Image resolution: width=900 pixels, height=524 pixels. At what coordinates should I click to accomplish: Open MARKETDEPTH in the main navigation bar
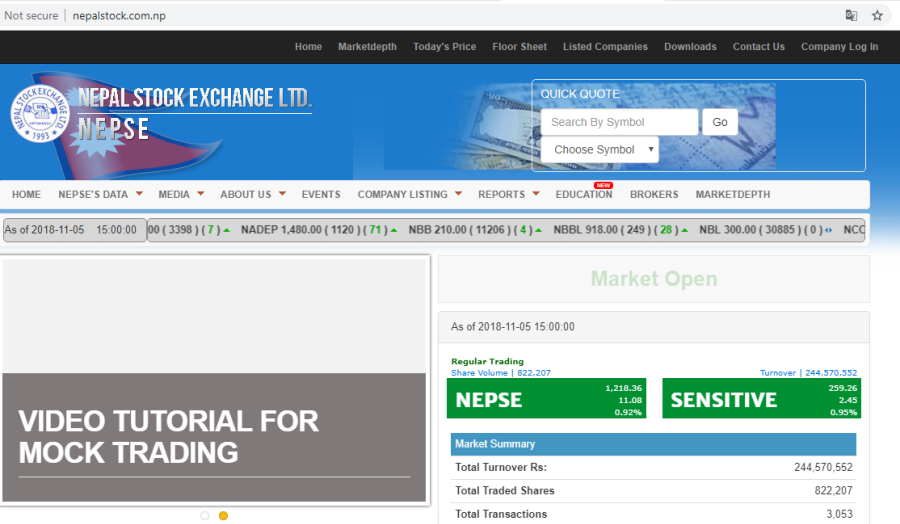[733, 195]
